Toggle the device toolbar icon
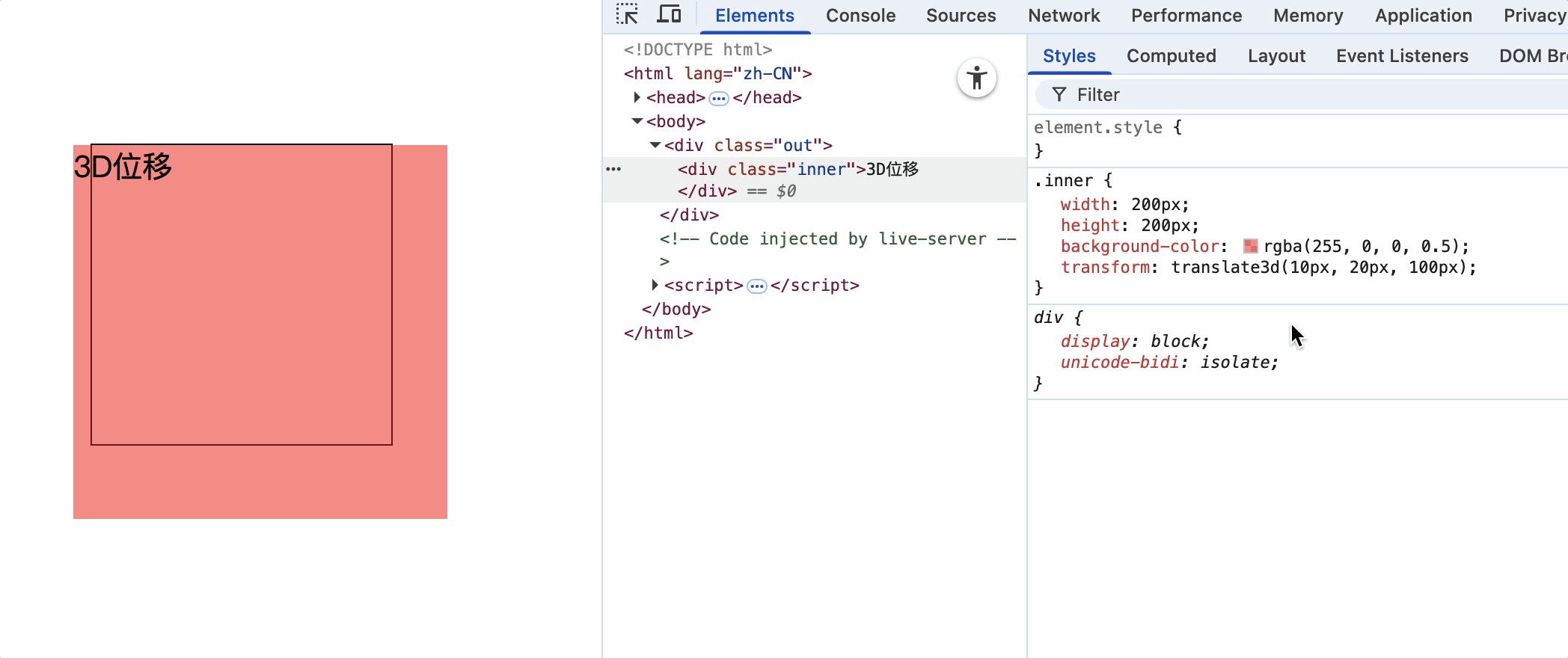Screen dimensions: 1568x658 (669, 15)
